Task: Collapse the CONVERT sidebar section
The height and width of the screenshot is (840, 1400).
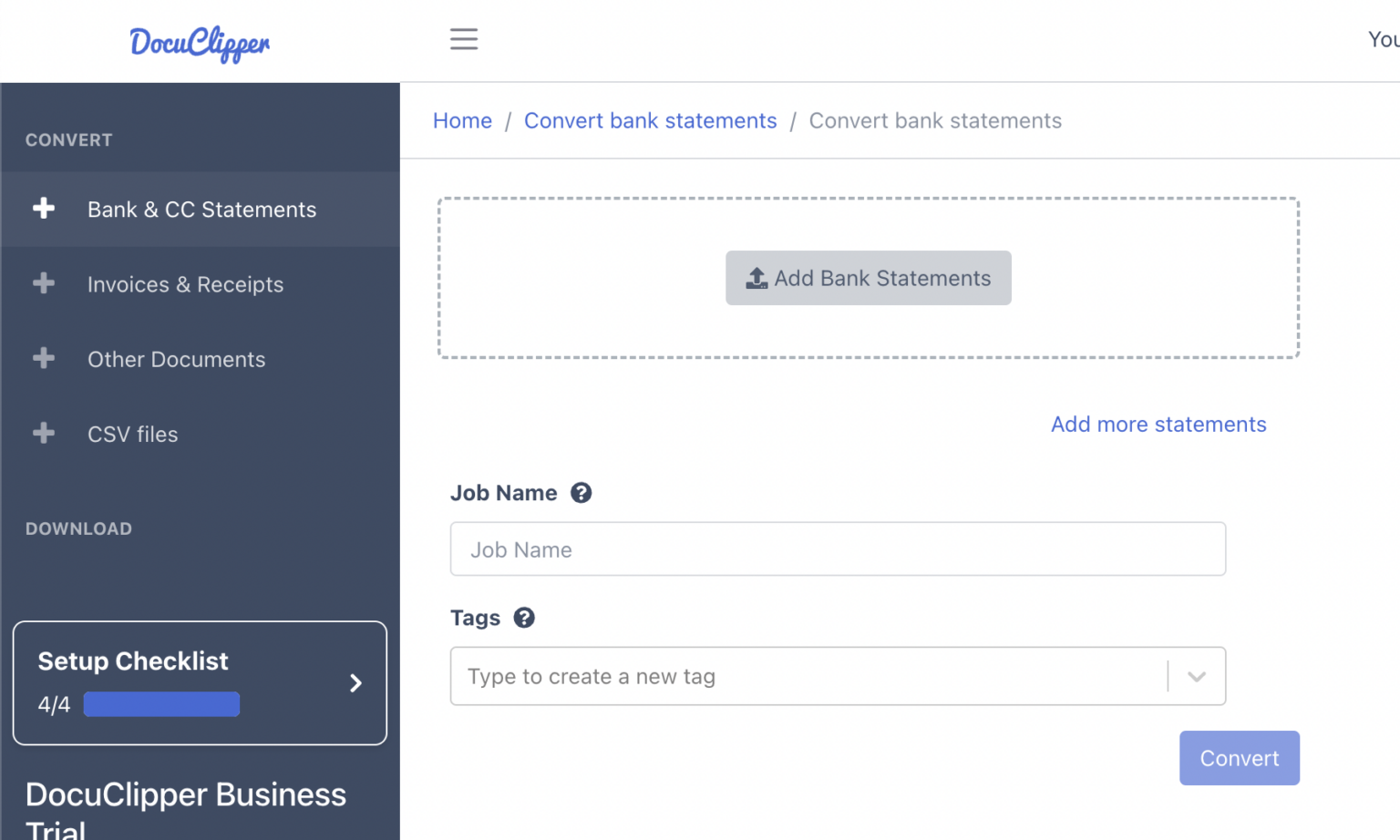Action: pyautogui.click(x=68, y=139)
